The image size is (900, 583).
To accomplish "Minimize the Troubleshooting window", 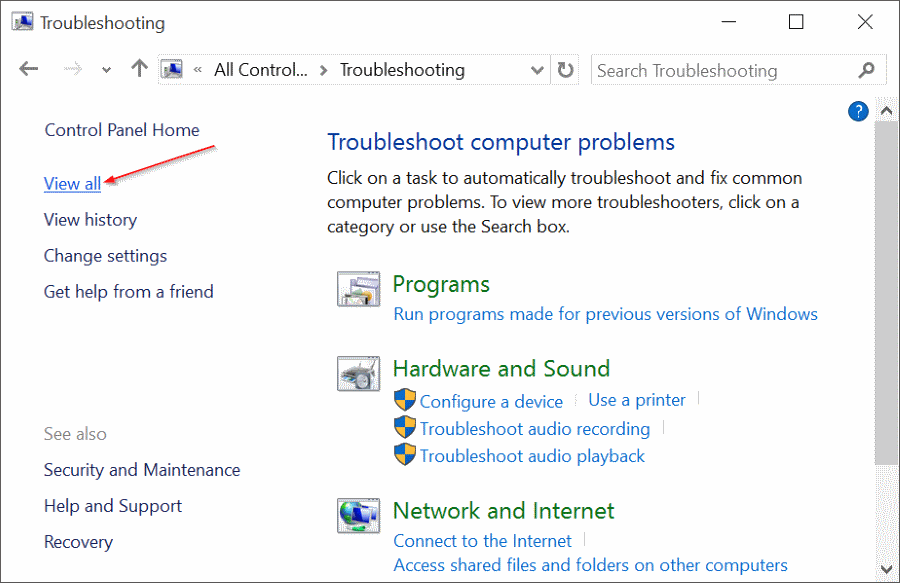I will [729, 22].
